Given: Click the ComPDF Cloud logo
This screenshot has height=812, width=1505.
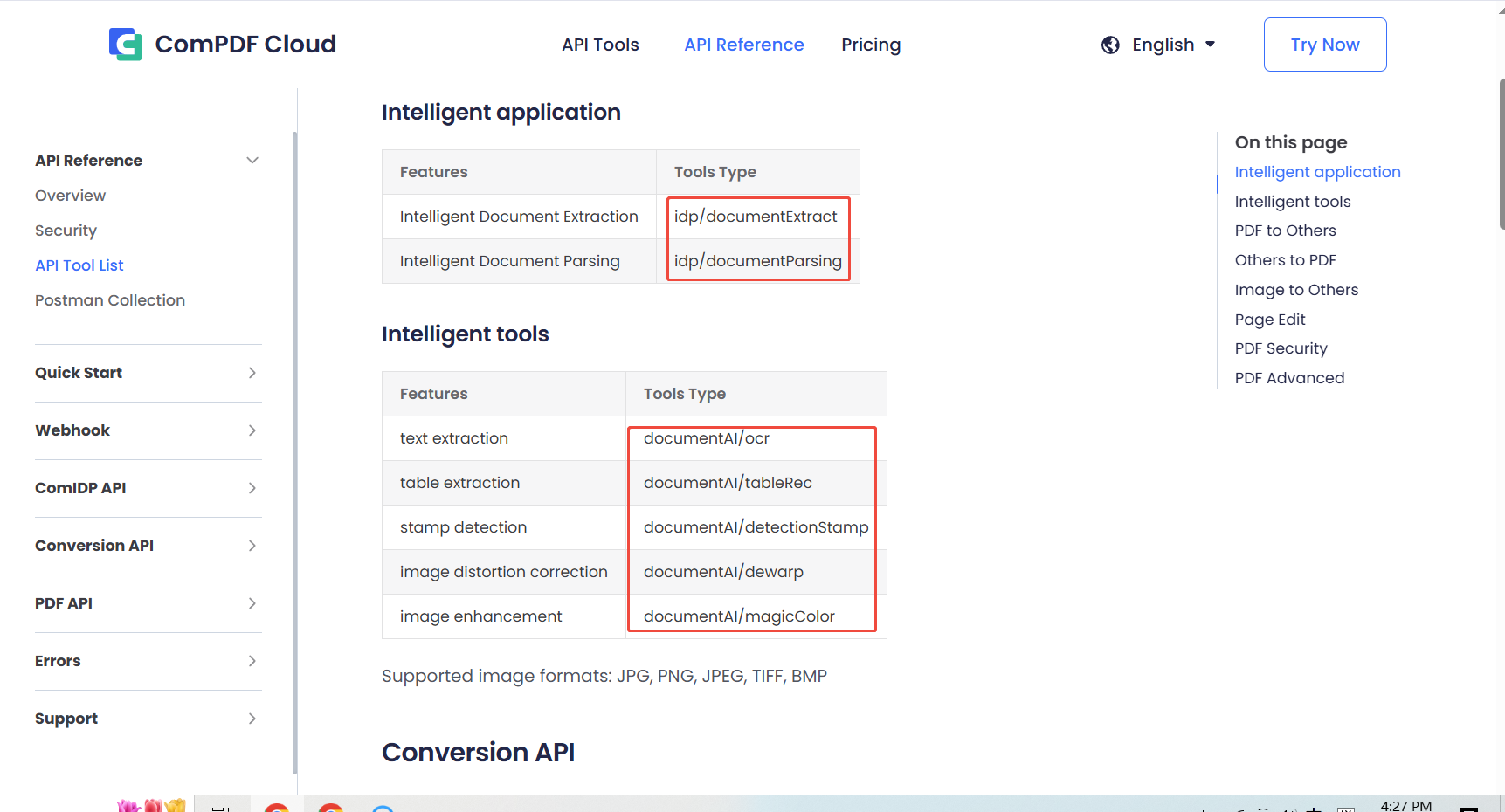Looking at the screenshot, I should 222,44.
